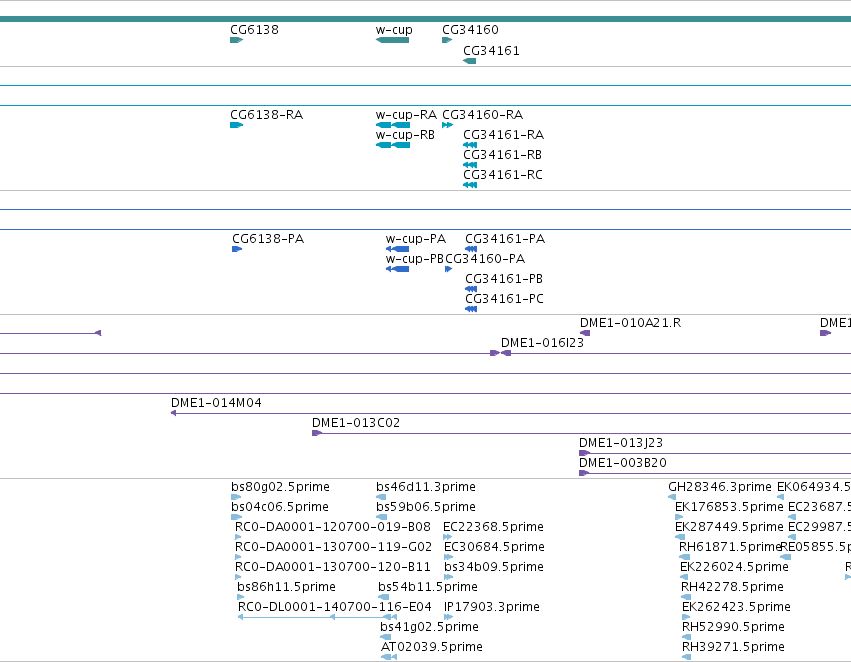Click the CG34161-PC label
Screen dimensions: 851x662
point(504,300)
